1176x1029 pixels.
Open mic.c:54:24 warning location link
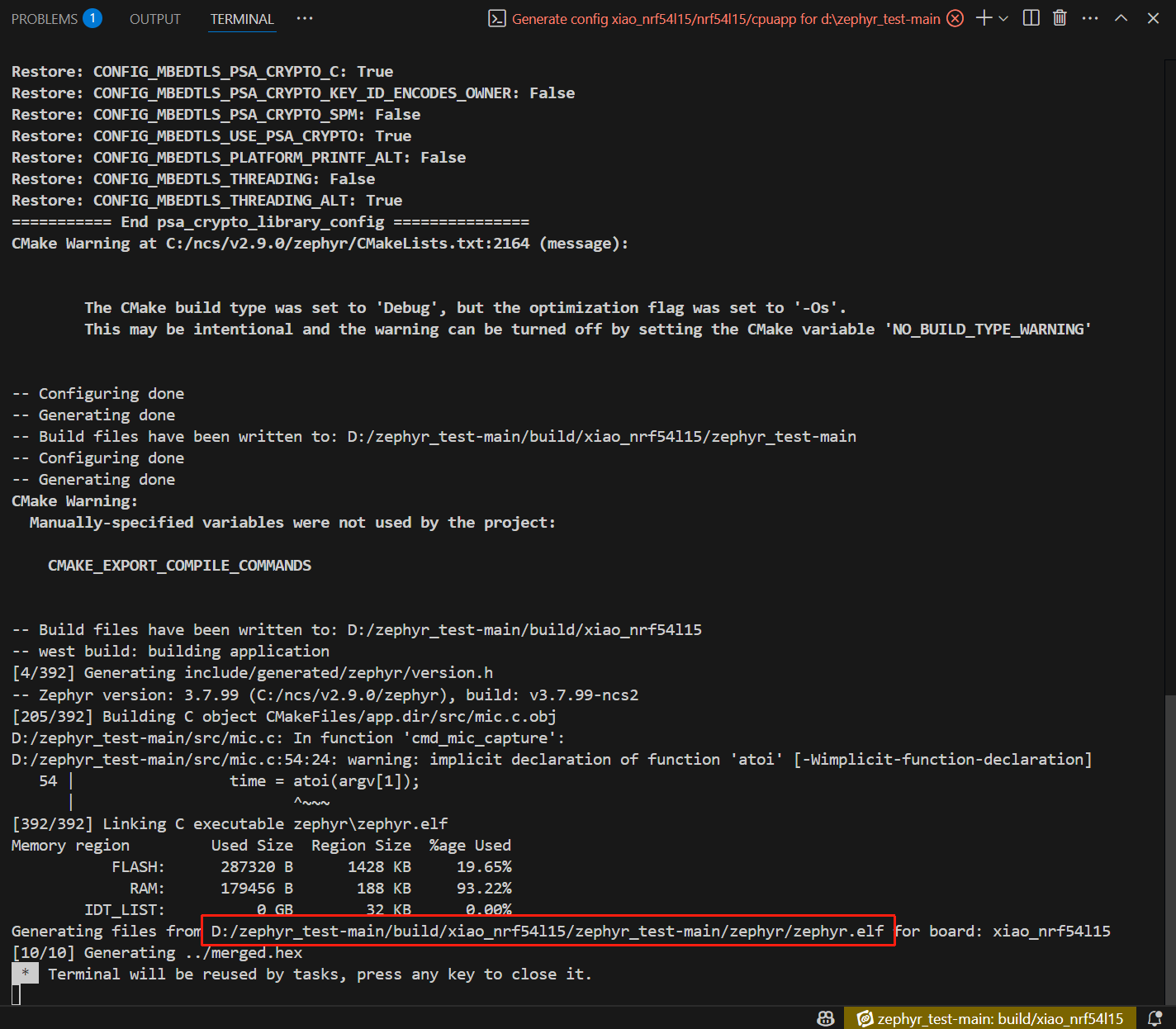pyautogui.click(x=174, y=759)
